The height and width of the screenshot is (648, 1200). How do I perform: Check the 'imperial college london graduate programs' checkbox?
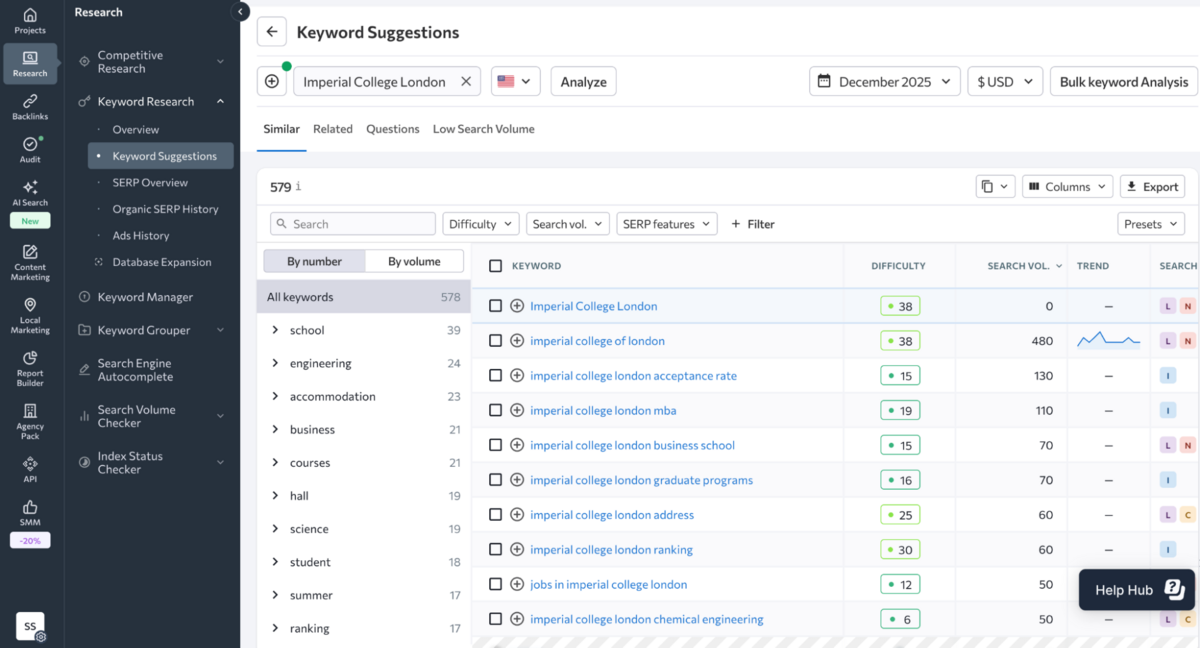pyautogui.click(x=495, y=480)
